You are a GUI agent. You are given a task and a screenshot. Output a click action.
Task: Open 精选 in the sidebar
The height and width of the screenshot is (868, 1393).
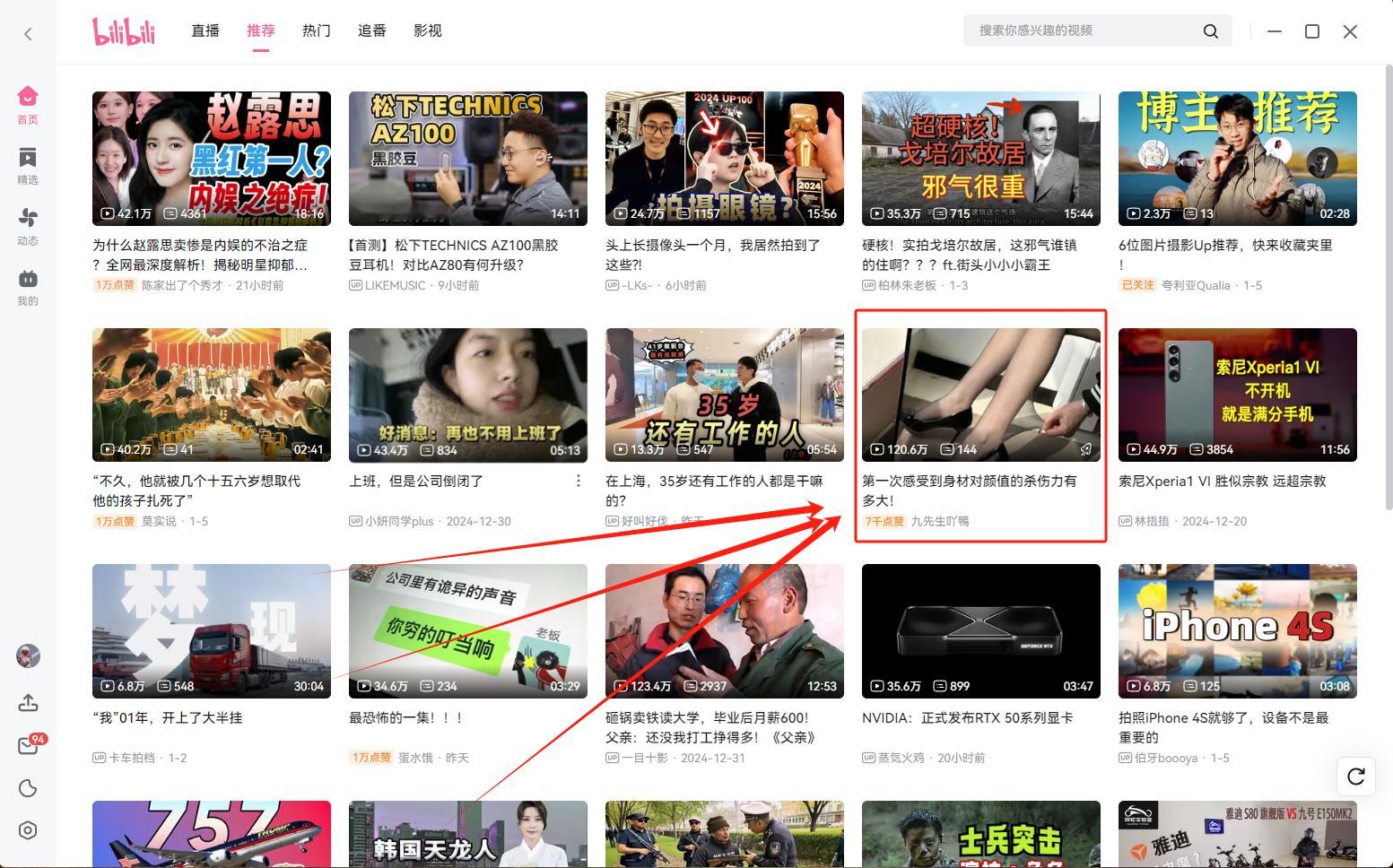coord(28,166)
